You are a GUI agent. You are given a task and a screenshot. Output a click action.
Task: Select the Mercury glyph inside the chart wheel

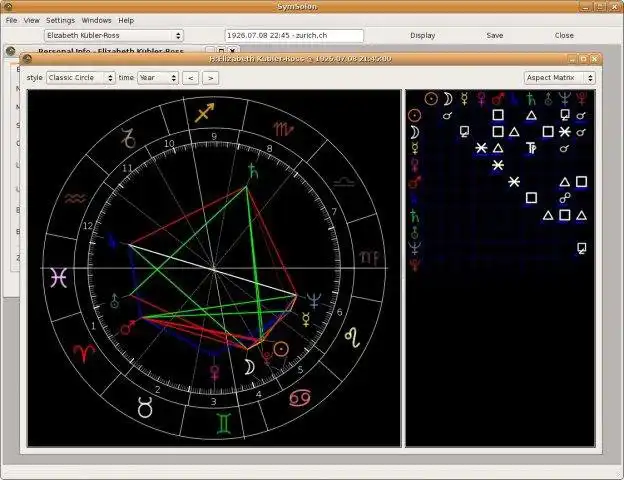pyautogui.click(x=306, y=320)
